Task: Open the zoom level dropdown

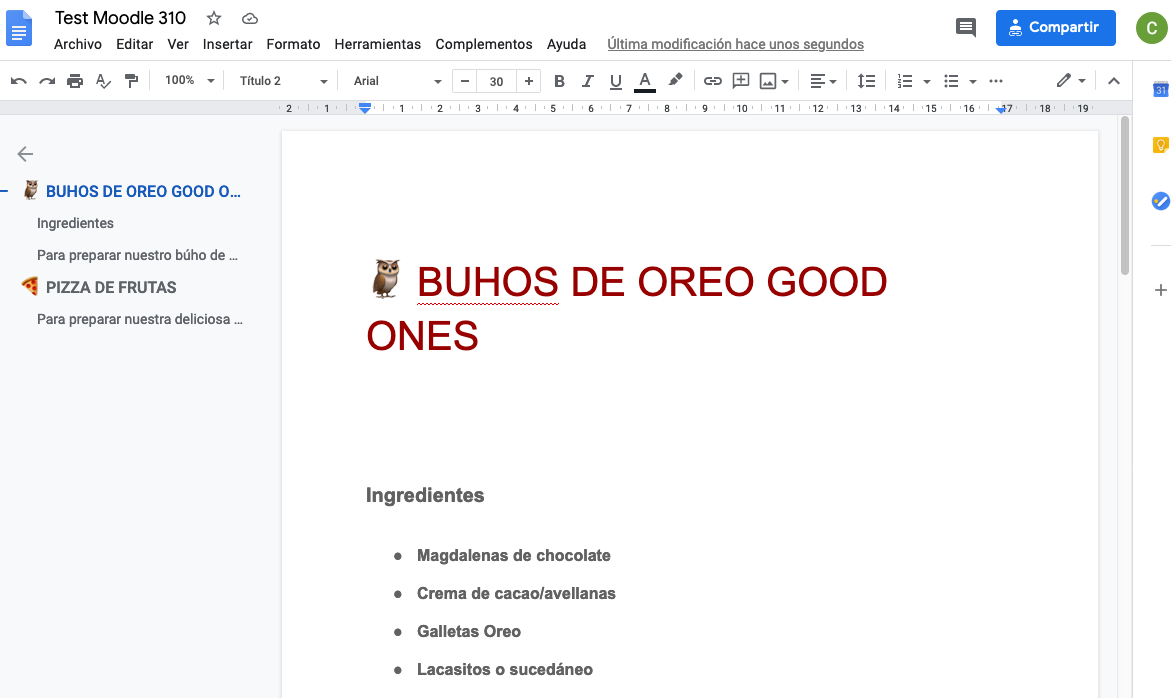Action: tap(190, 81)
